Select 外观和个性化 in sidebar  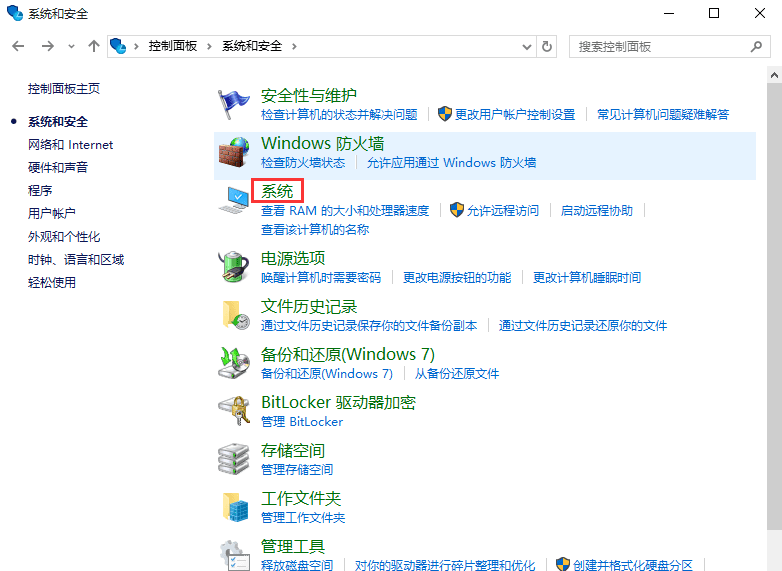64,236
